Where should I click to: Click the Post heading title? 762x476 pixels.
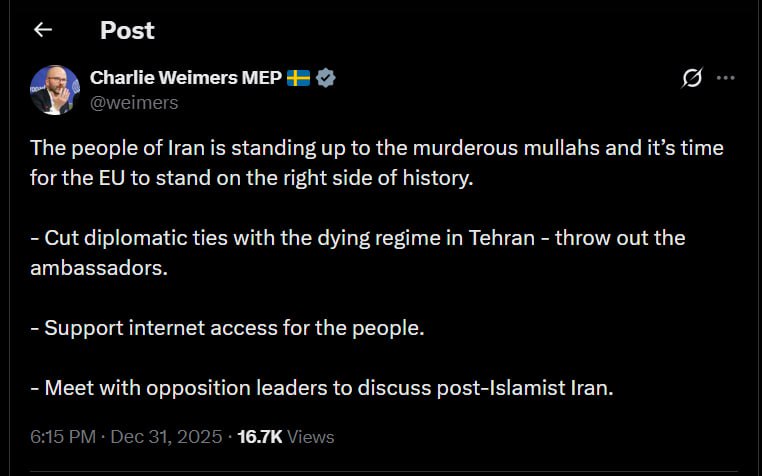click(127, 30)
